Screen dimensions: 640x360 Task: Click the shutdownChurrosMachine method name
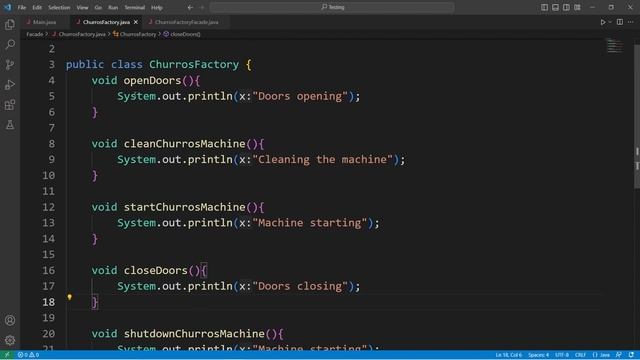point(194,333)
